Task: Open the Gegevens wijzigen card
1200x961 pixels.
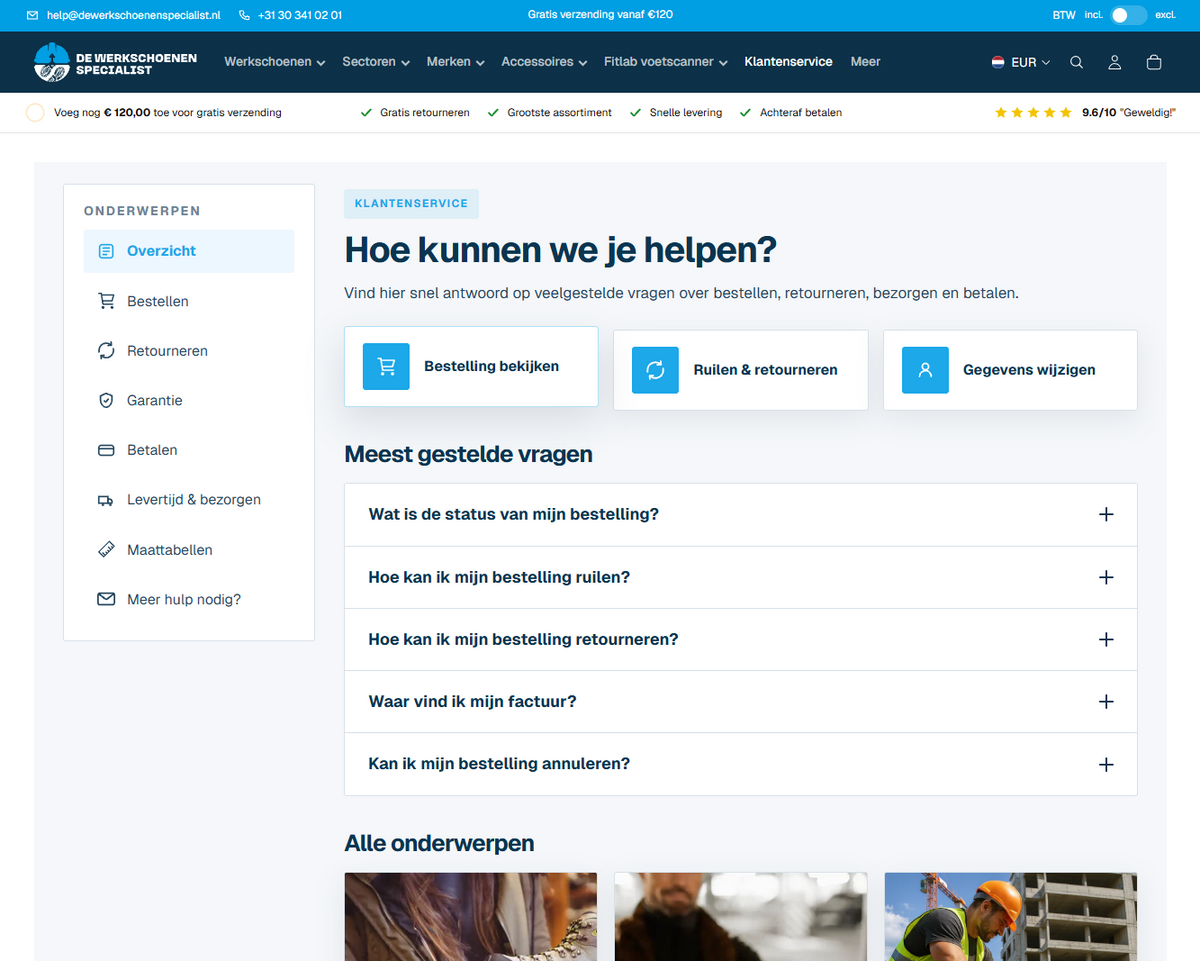Action: pos(1010,370)
